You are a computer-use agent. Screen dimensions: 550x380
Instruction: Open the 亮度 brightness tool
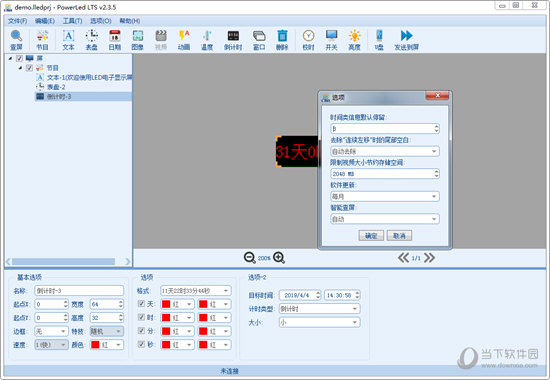point(354,40)
